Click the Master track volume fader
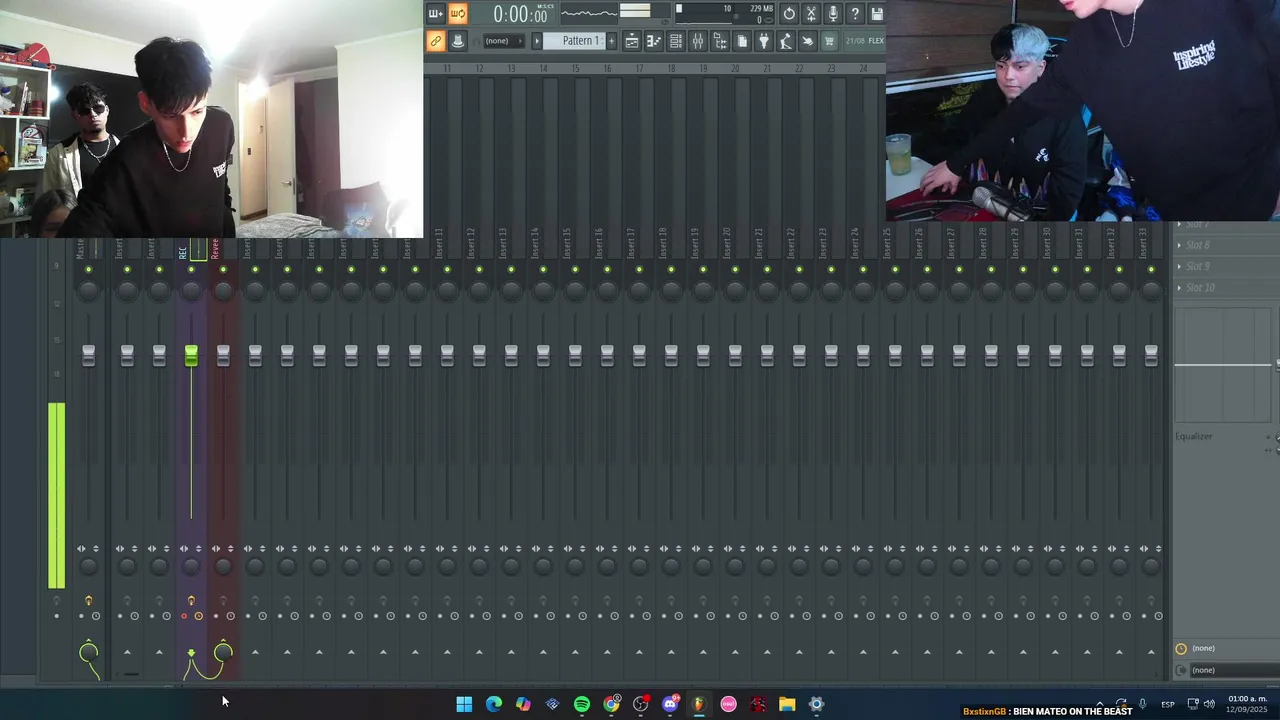This screenshot has height=720, width=1280. pyautogui.click(x=89, y=355)
